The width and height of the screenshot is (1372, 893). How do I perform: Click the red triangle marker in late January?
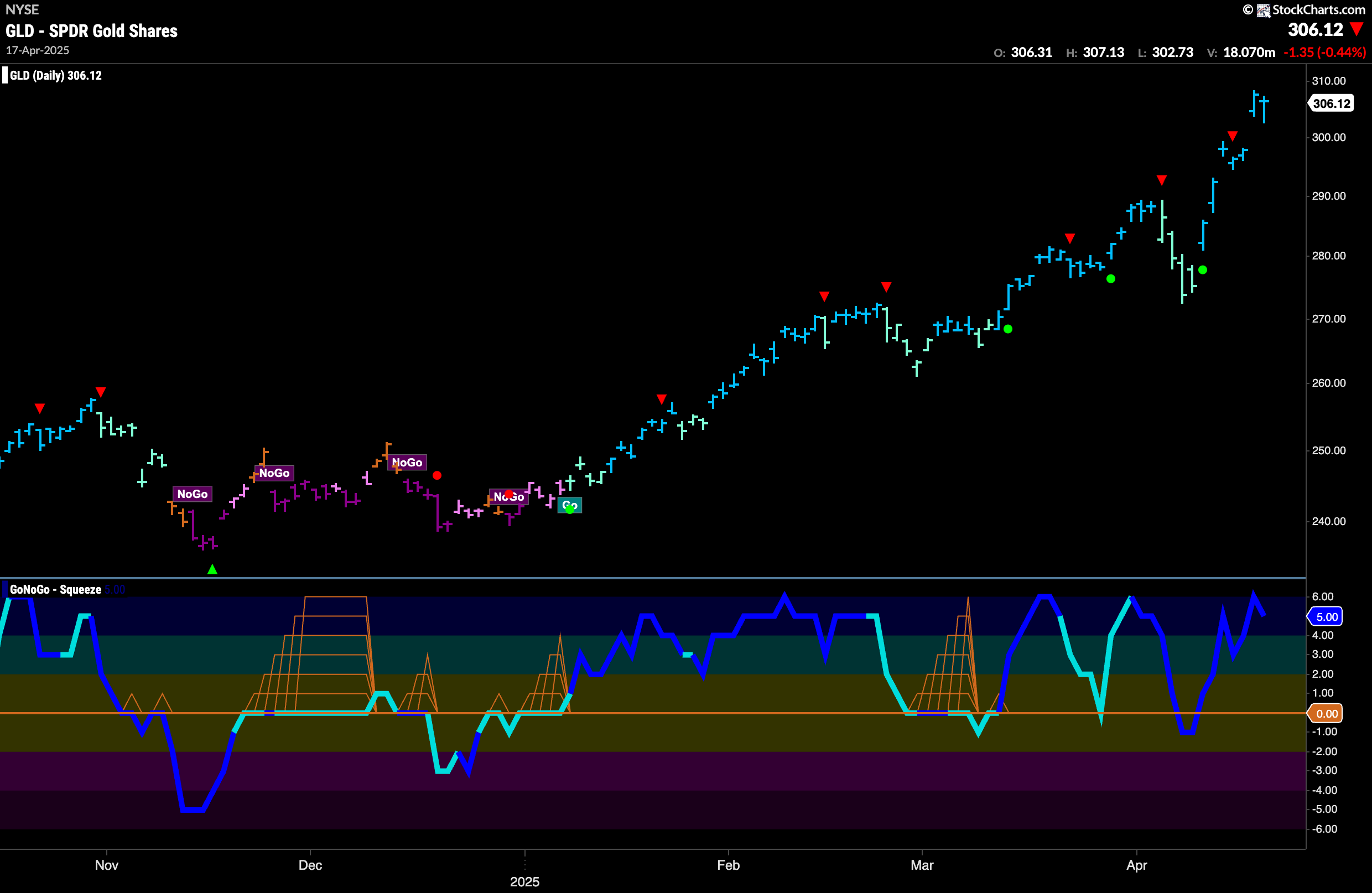coord(662,399)
